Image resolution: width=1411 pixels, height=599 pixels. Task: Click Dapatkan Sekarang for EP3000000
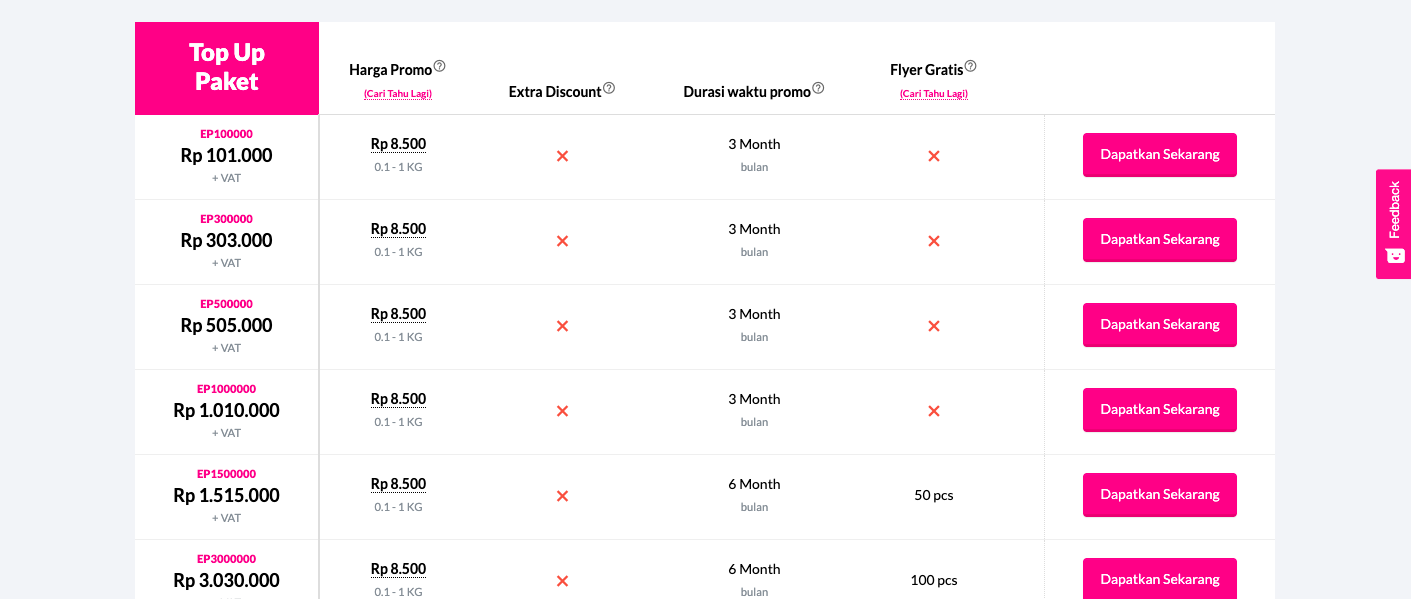[1159, 579]
